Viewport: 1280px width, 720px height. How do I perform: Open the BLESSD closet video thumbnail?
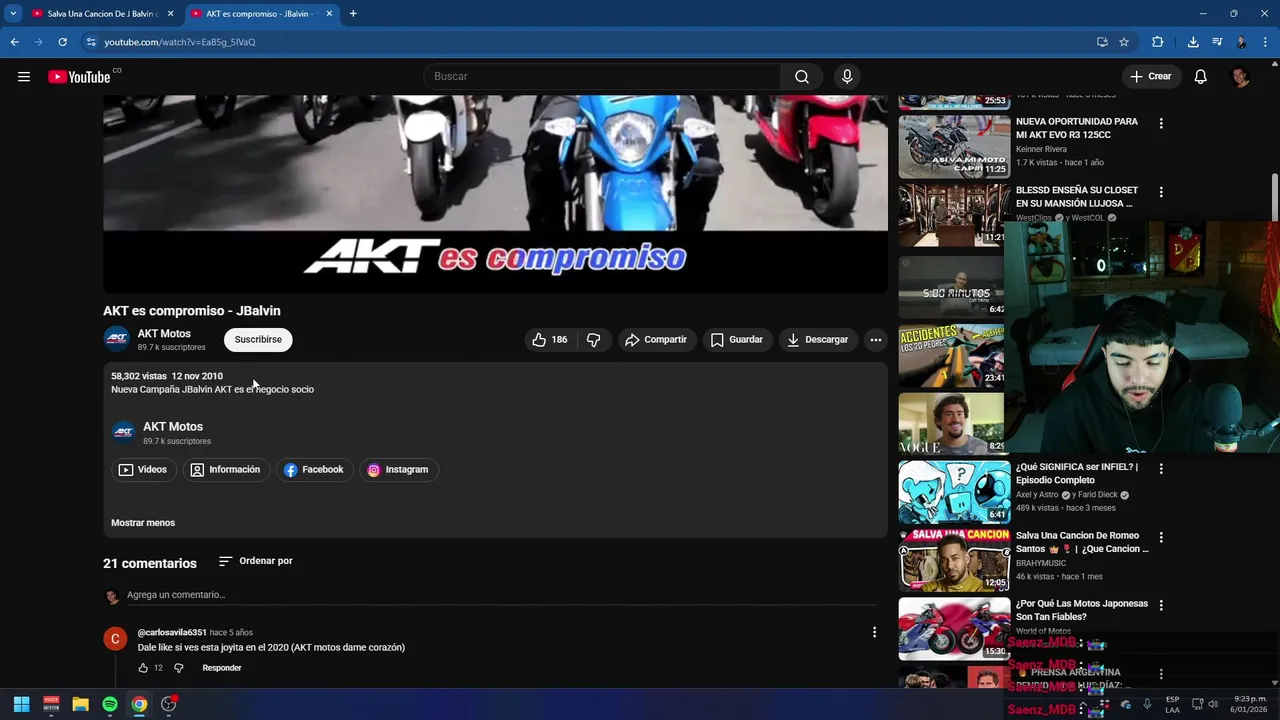click(952, 215)
